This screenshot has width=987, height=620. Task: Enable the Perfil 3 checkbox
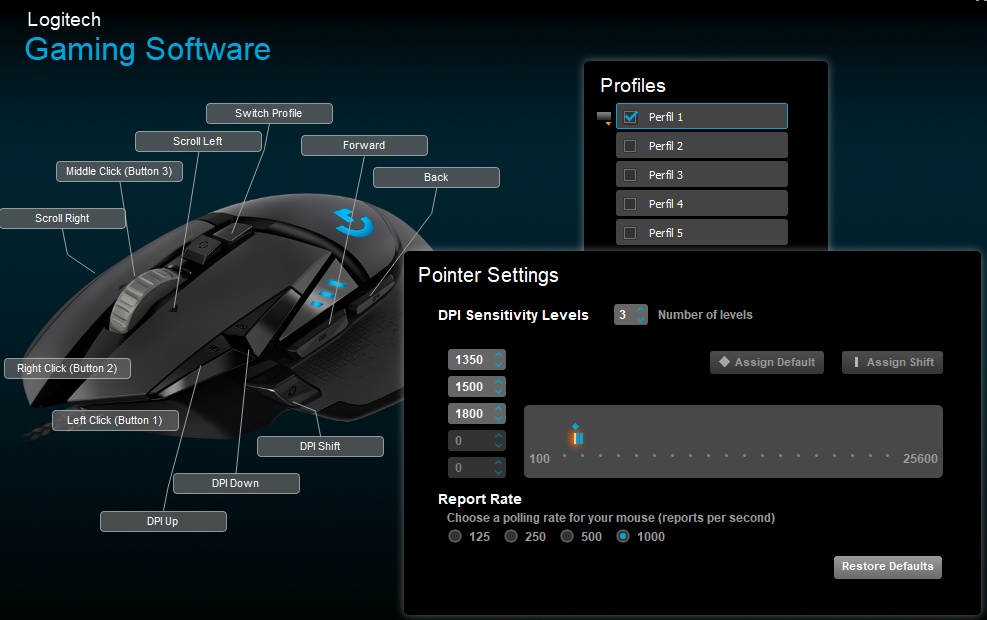pyautogui.click(x=629, y=175)
